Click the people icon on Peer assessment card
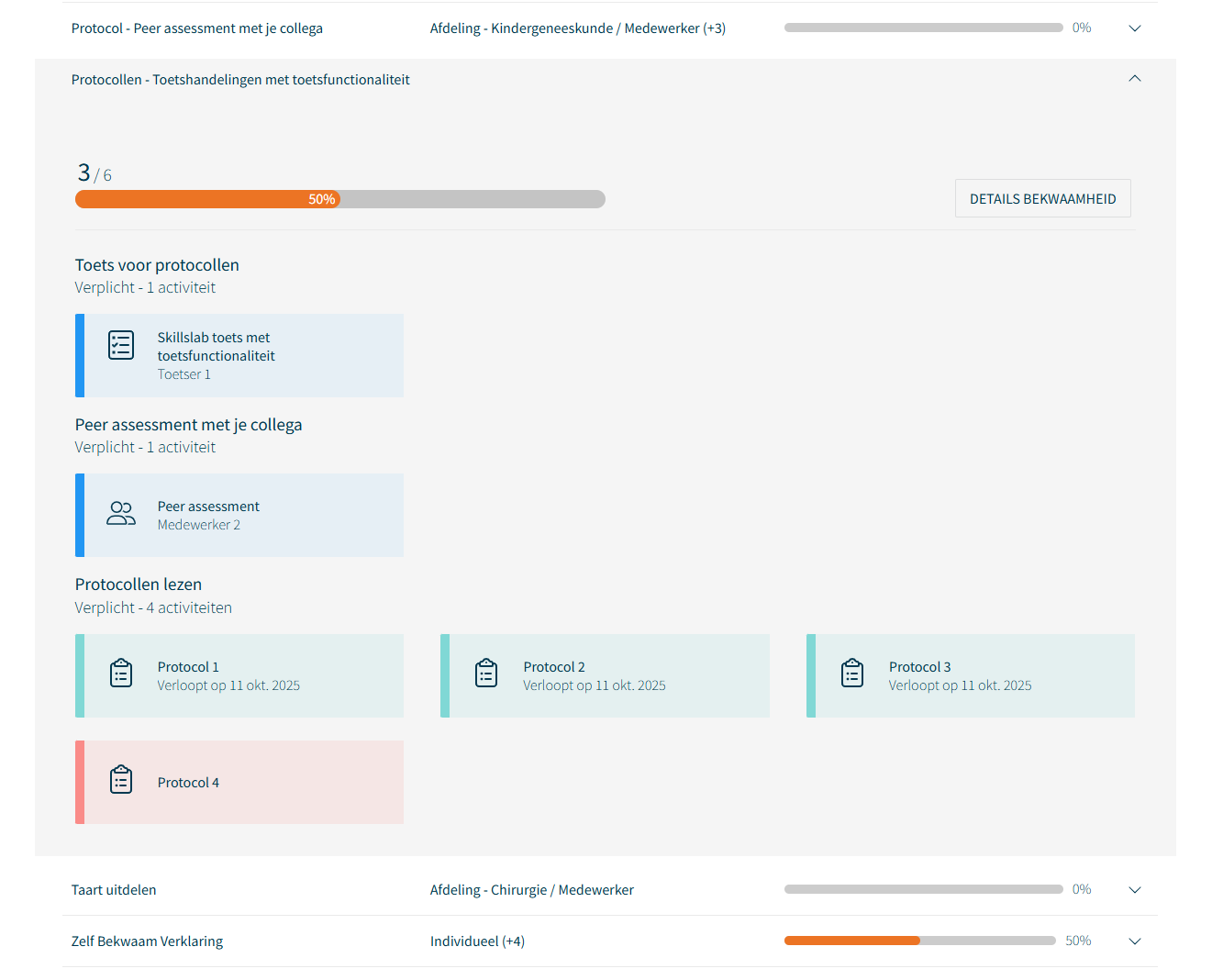The image size is (1212, 980). 121,513
